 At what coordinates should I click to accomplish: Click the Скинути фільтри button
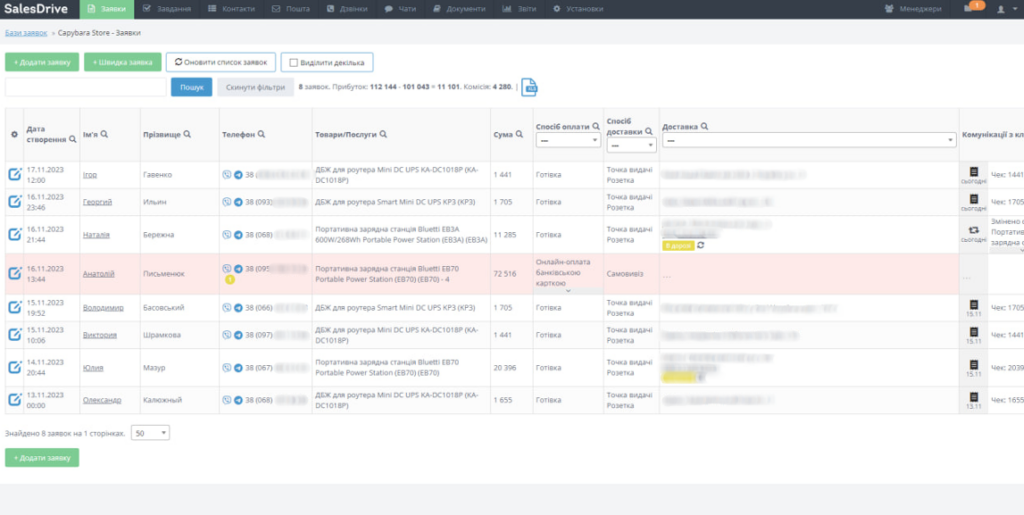tap(255, 88)
